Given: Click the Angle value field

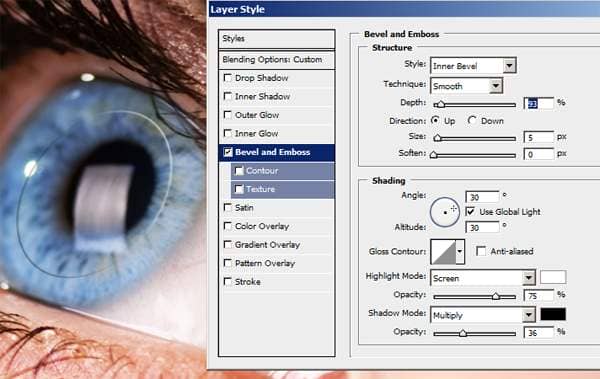Looking at the screenshot, I should [x=483, y=197].
